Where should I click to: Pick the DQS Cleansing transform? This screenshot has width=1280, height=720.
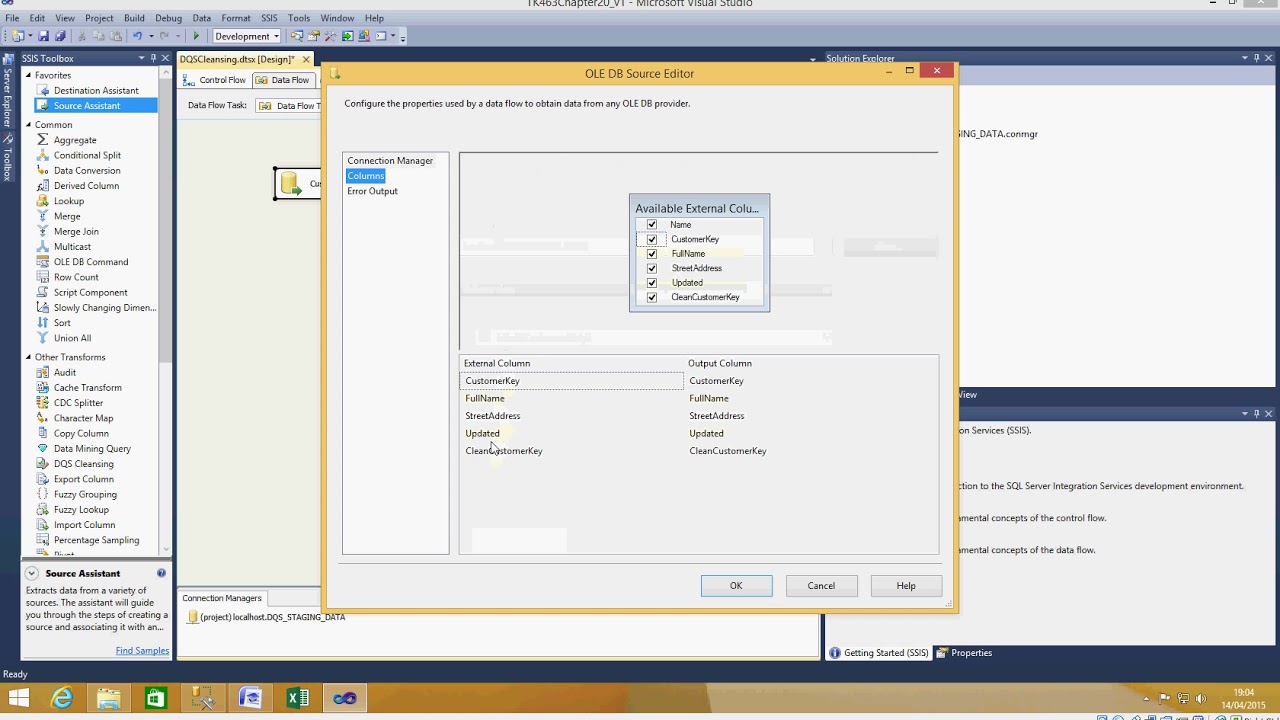coord(83,464)
